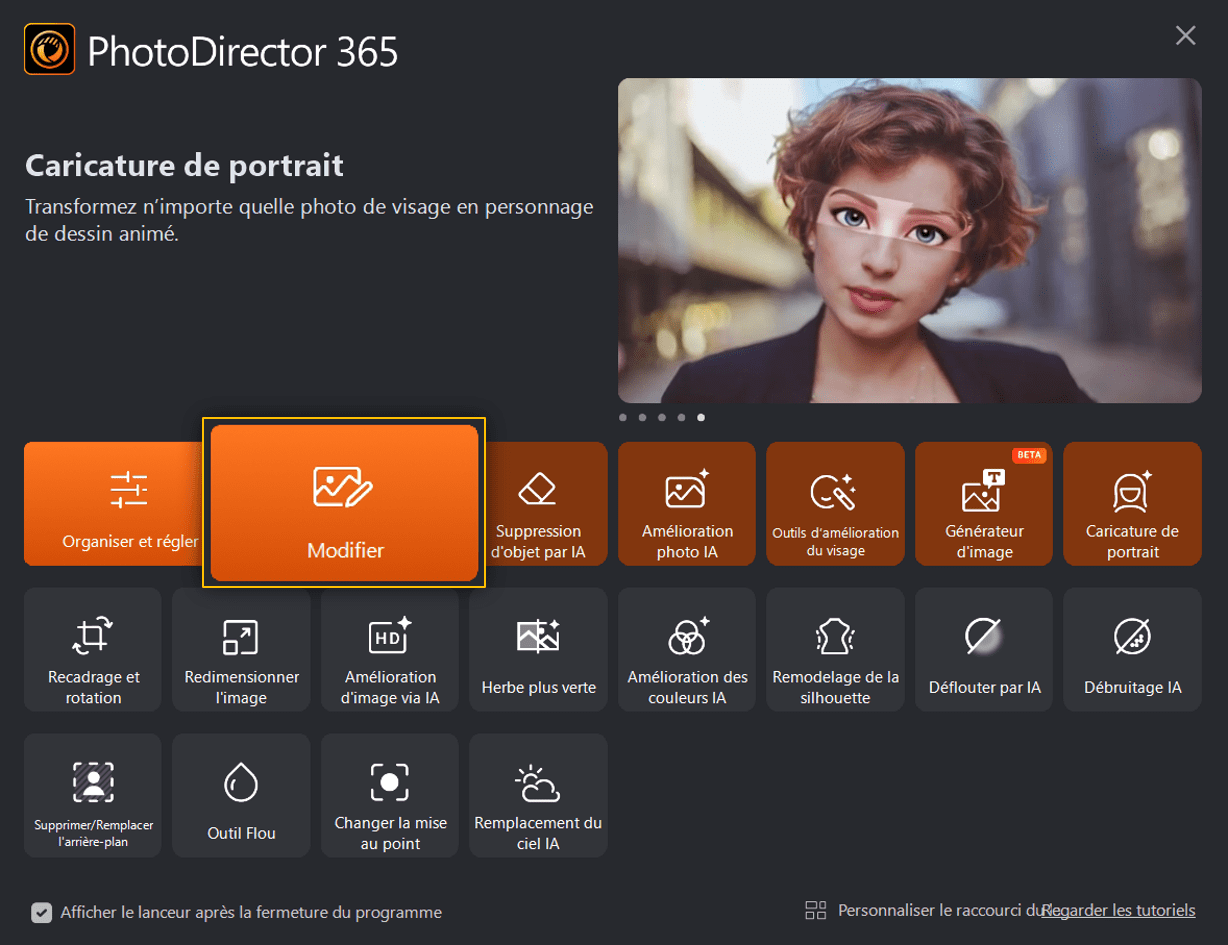The width and height of the screenshot is (1228, 945).
Task: Launch Débruitage IA tool
Action: pos(1132,650)
